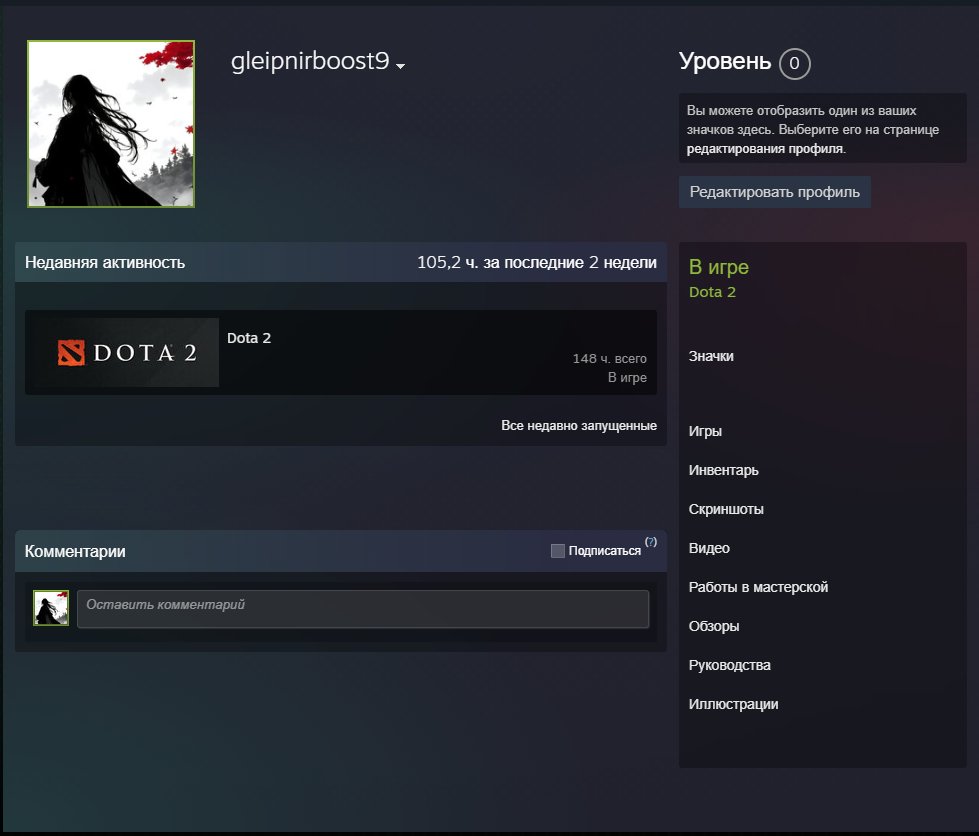Open the Значки section
Image resolution: width=979 pixels, height=836 pixels.
pos(711,356)
